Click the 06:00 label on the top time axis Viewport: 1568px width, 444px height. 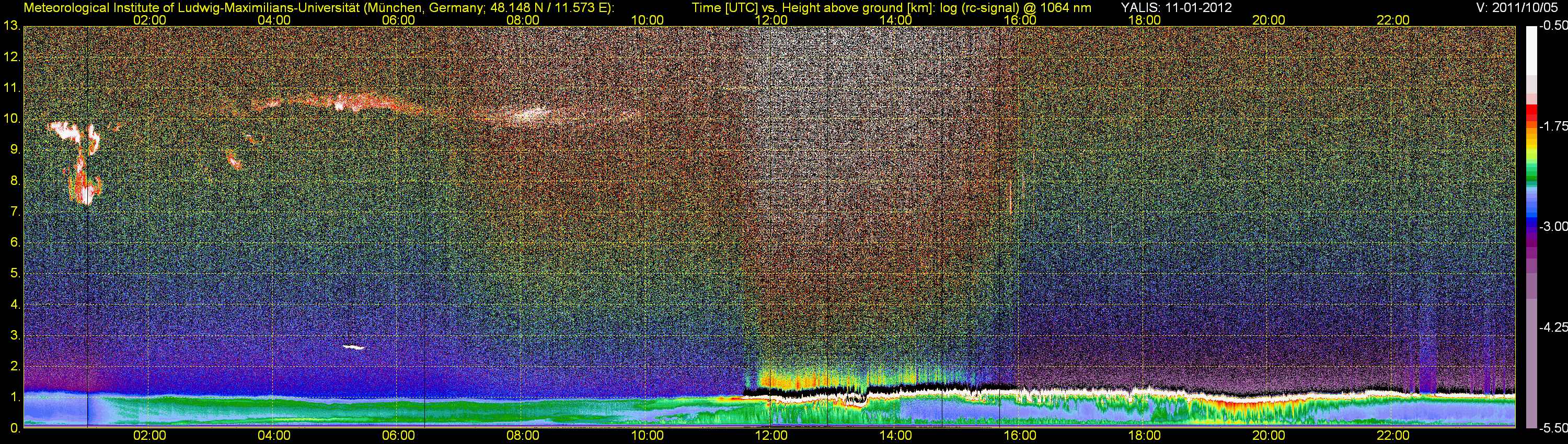coord(398,20)
